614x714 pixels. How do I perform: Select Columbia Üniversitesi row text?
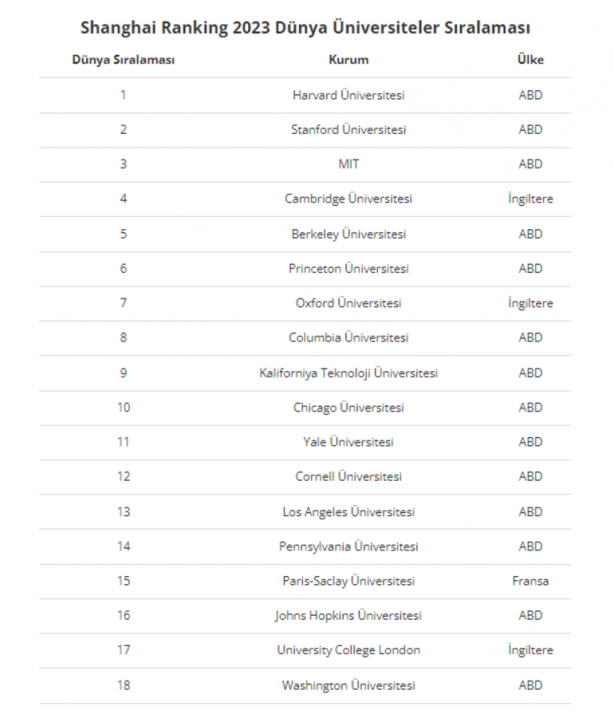(348, 338)
